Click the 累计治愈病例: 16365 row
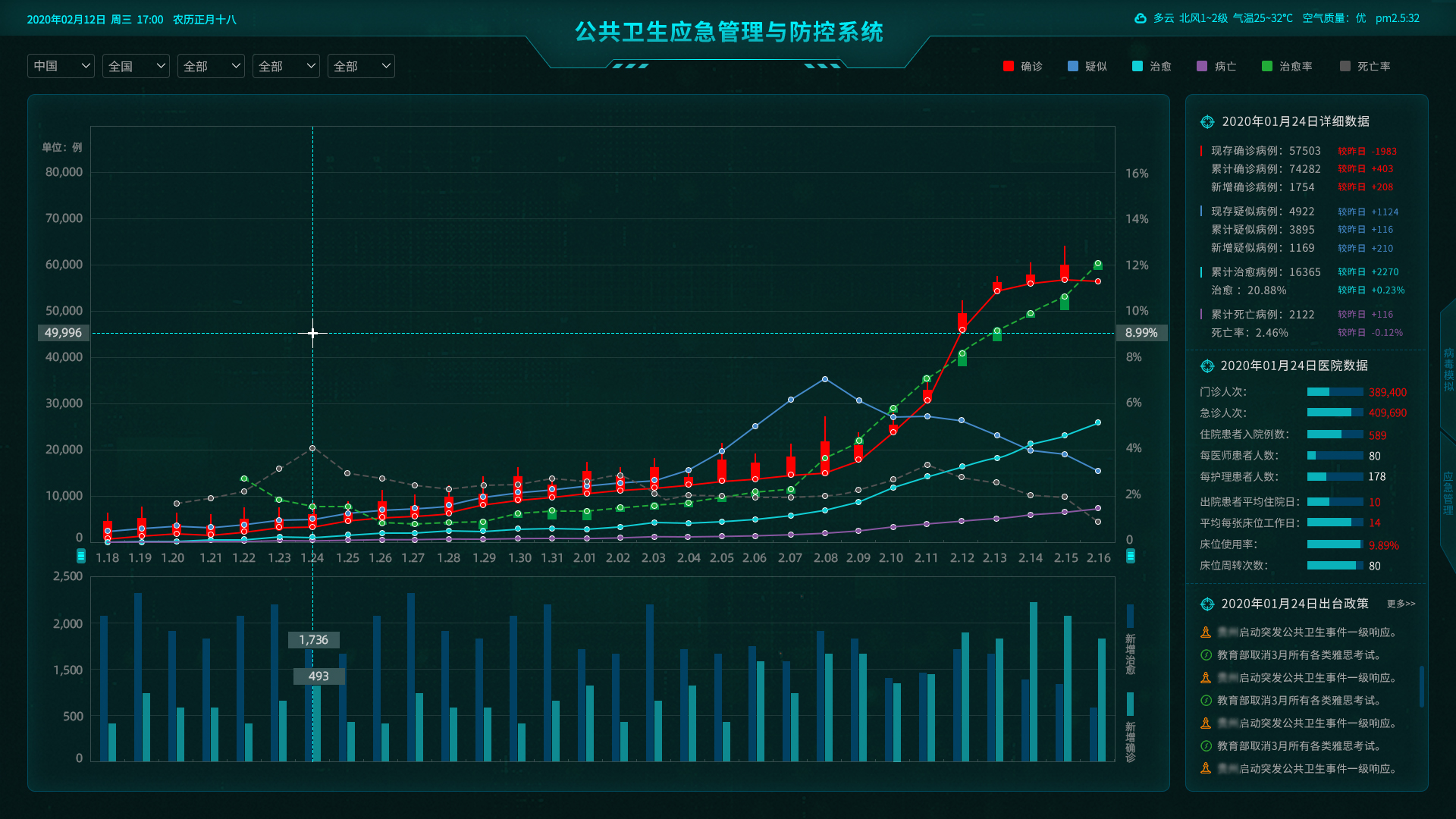Screen dimensions: 1456x819 [x=1298, y=272]
